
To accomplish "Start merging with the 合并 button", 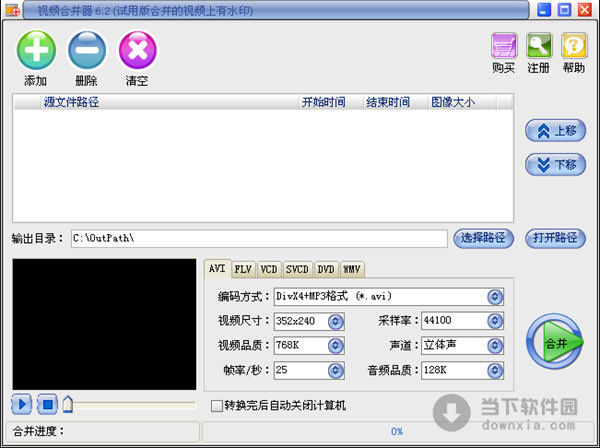I will tap(554, 343).
